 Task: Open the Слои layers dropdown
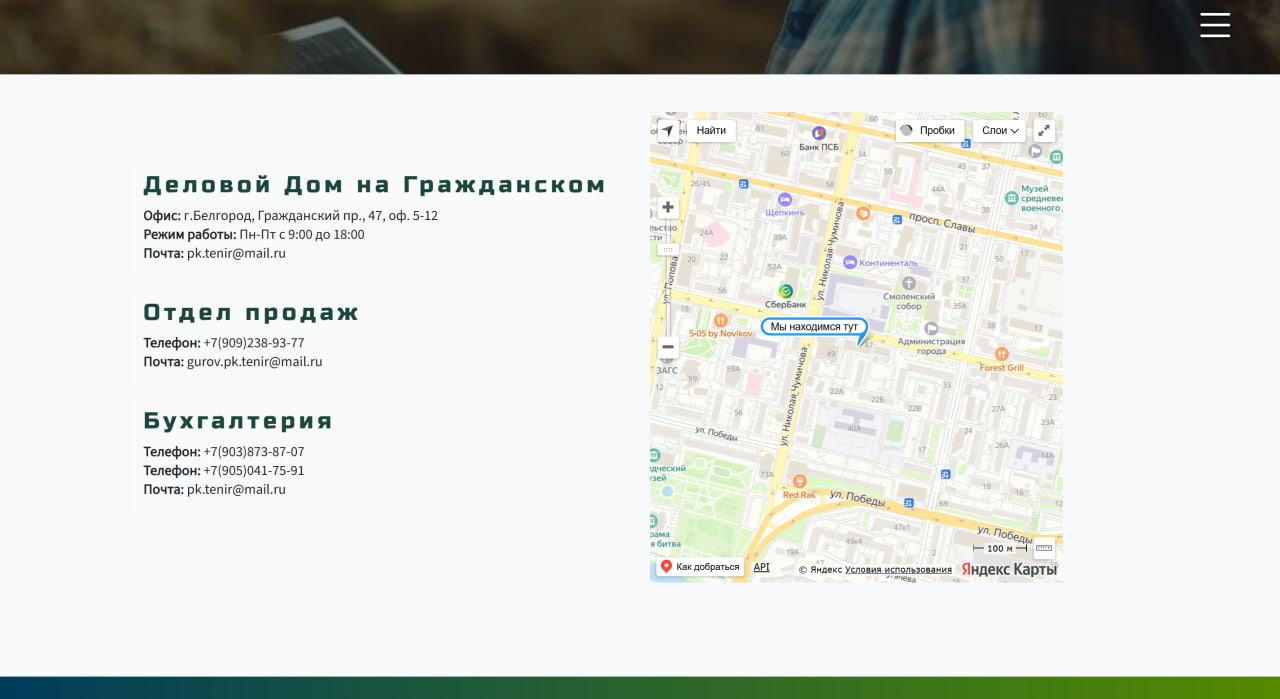pos(999,131)
